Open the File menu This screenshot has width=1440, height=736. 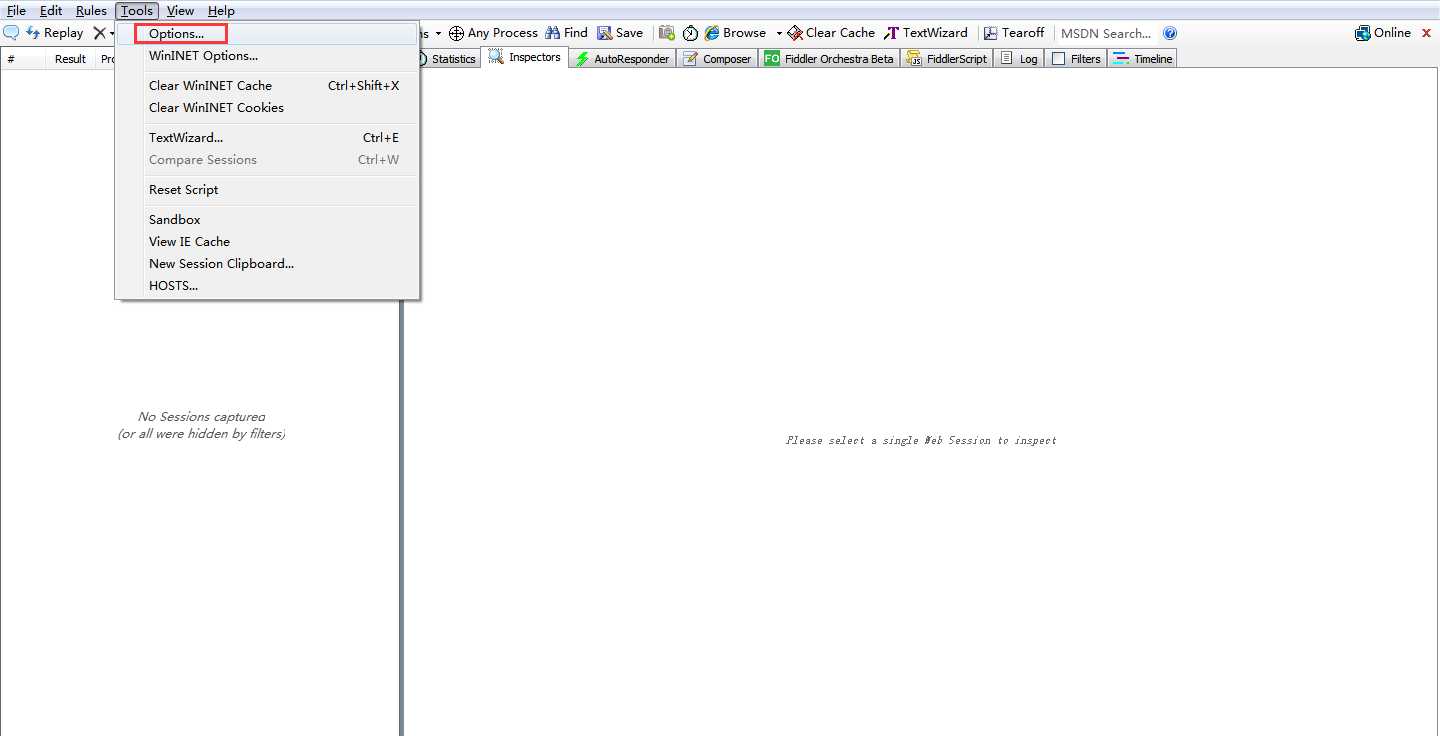coord(16,11)
